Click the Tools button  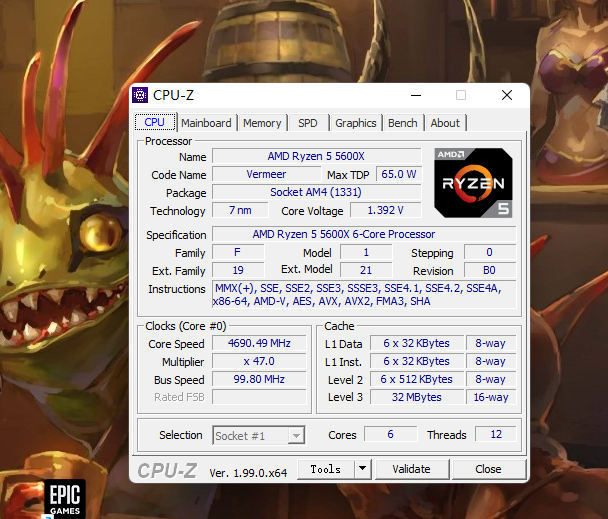(326, 469)
